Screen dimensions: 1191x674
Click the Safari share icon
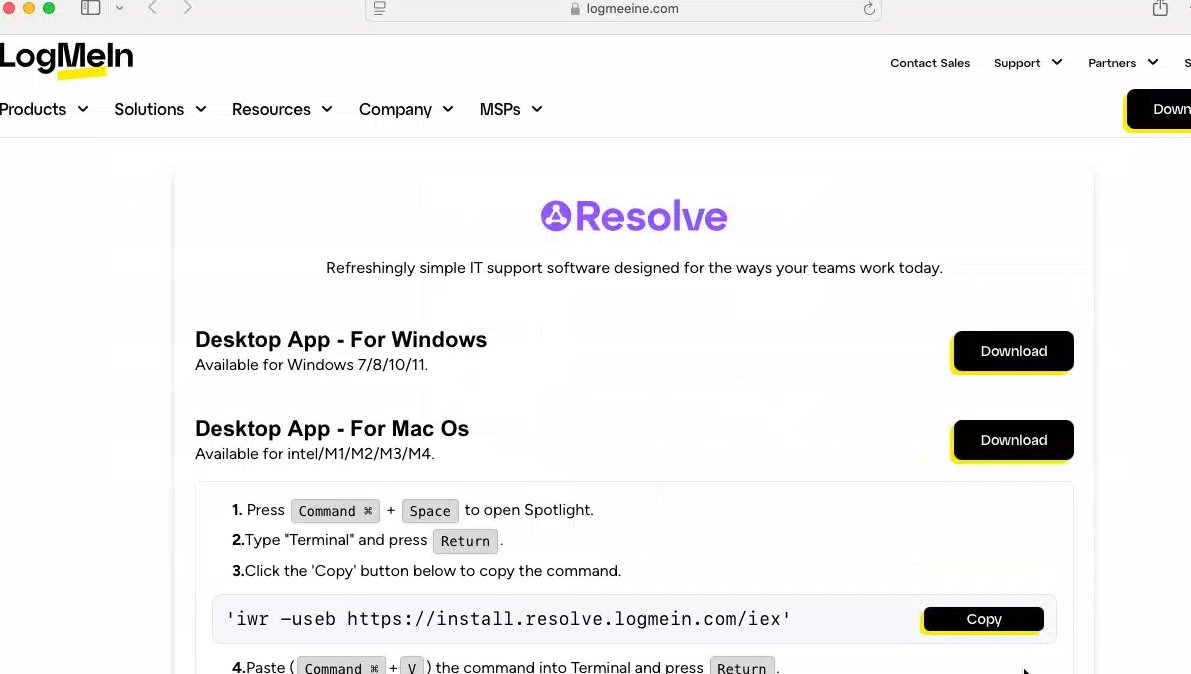point(1160,8)
